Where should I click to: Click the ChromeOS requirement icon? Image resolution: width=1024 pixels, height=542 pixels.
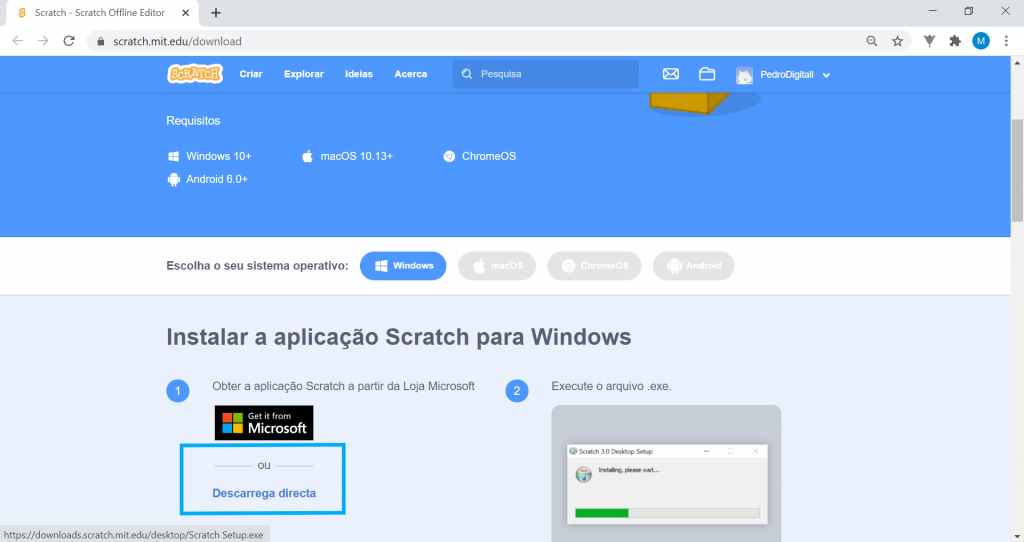click(x=449, y=156)
